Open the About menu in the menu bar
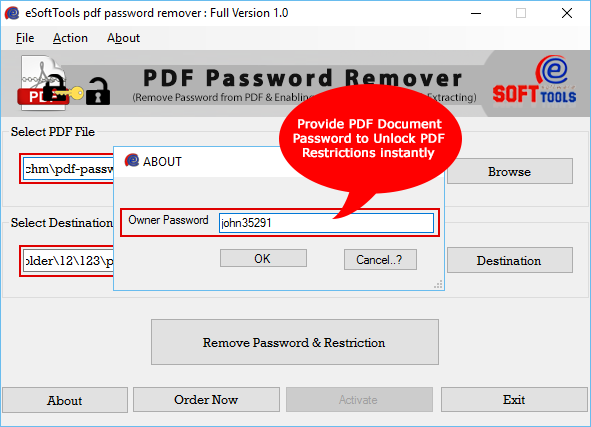The width and height of the screenshot is (591, 427). pos(123,38)
